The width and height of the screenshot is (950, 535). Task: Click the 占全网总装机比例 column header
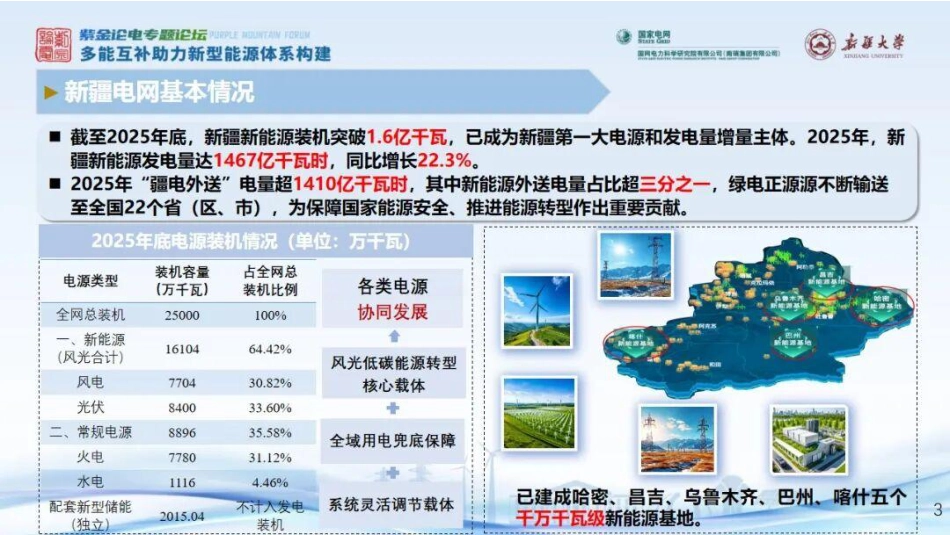[x=270, y=281]
